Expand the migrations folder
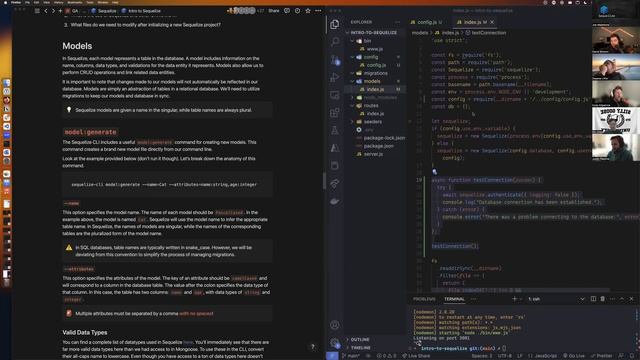 pyautogui.click(x=352, y=73)
